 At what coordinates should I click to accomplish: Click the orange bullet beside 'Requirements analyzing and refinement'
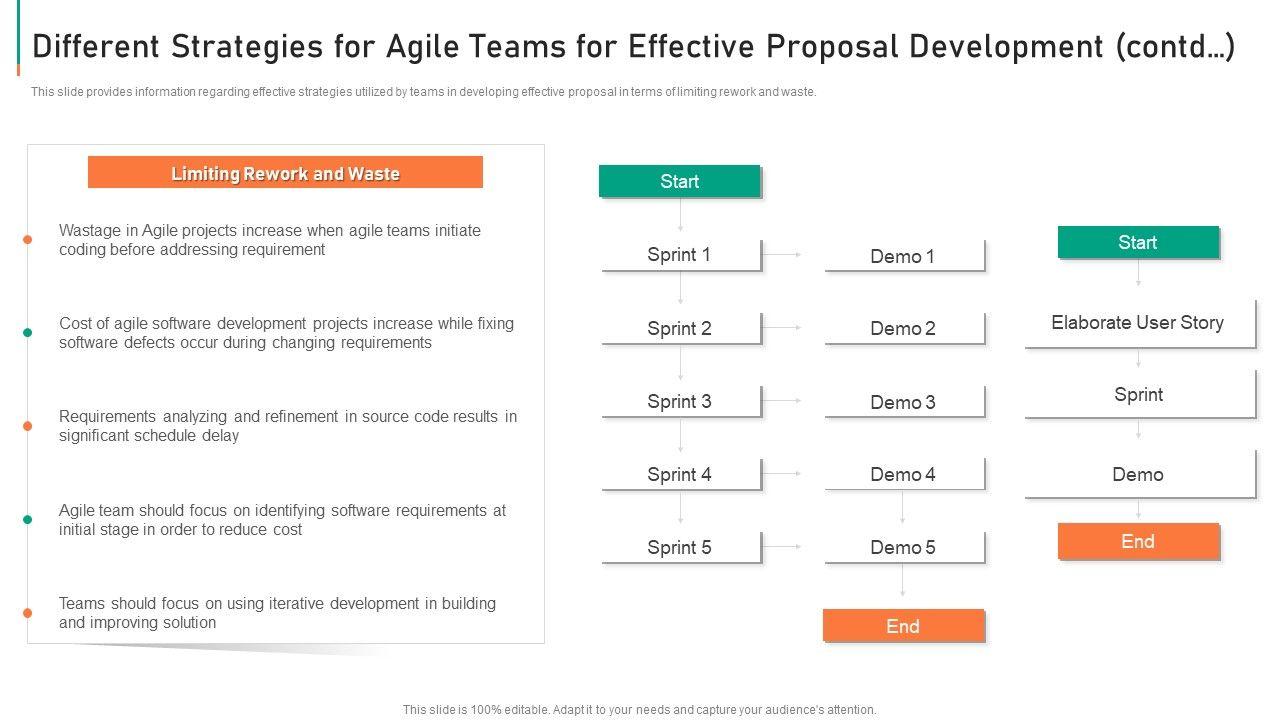coord(28,426)
